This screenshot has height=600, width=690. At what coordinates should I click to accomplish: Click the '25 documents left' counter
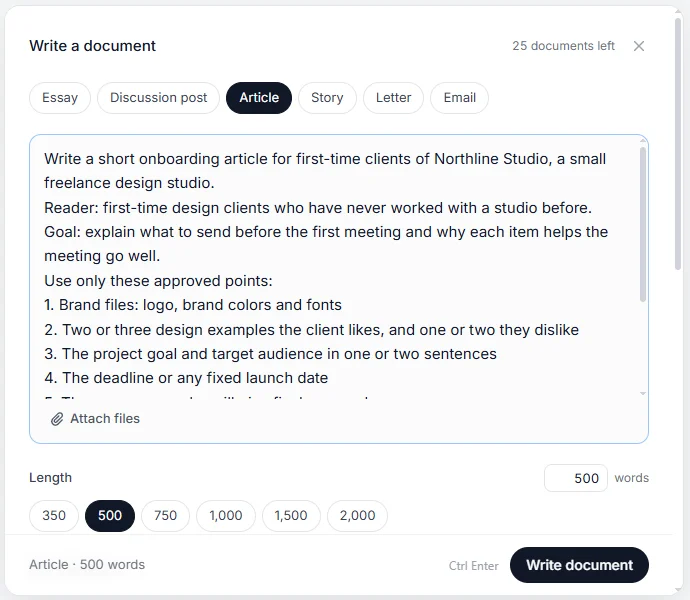pyautogui.click(x=563, y=46)
